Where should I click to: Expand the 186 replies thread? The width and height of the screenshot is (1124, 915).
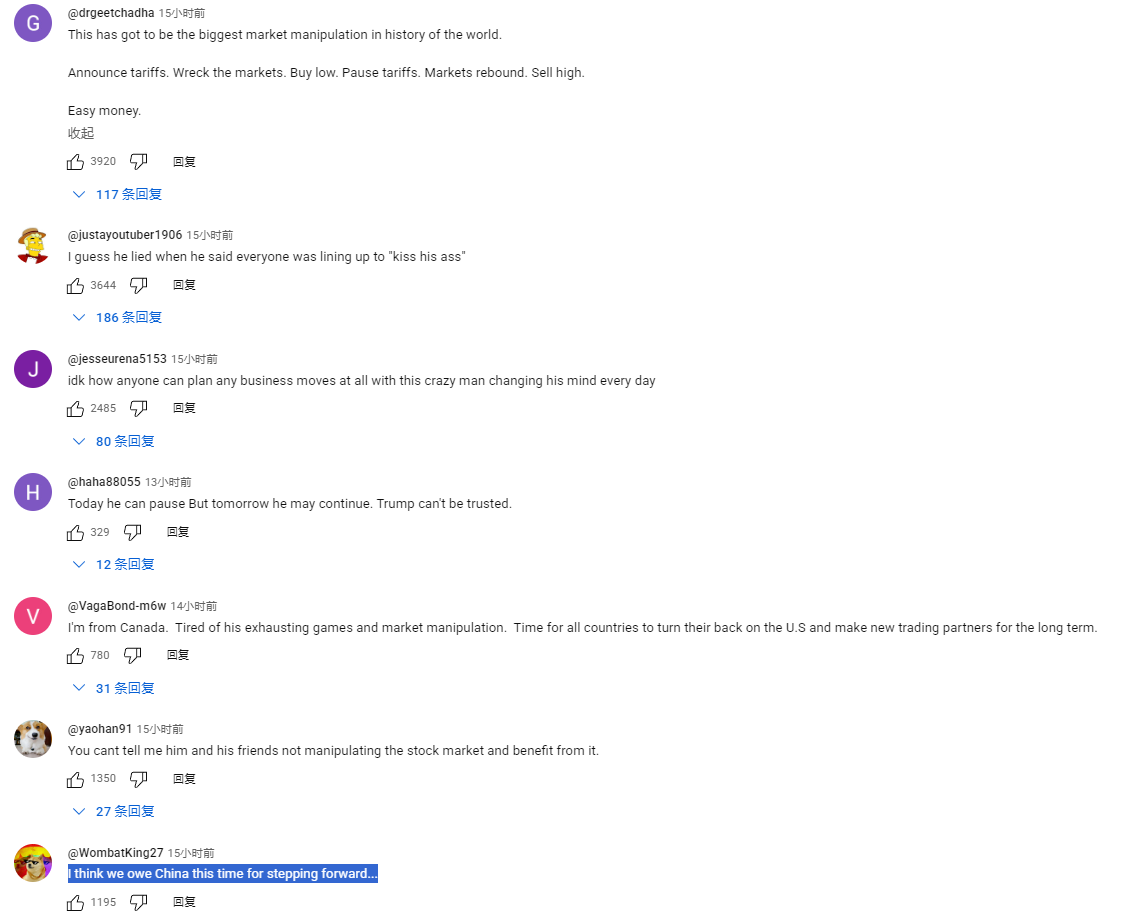pyautogui.click(x=118, y=318)
